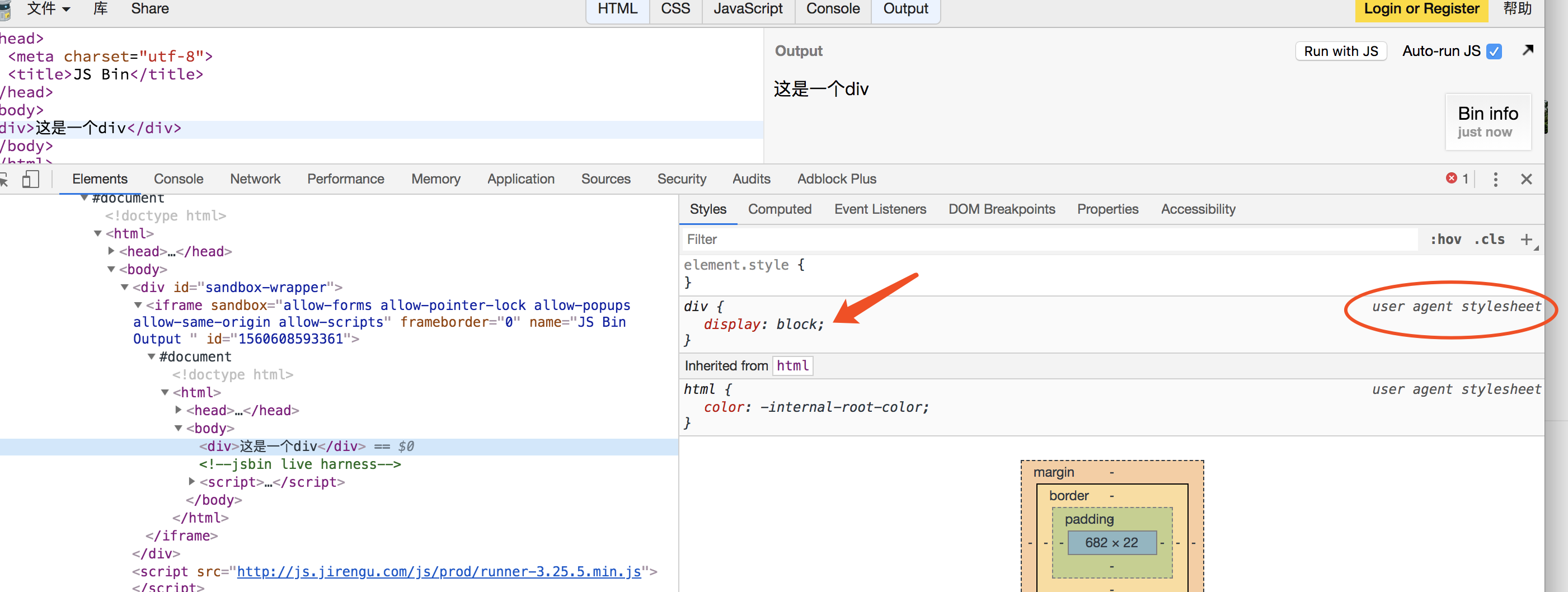Focus the styles Filter input field
The height and width of the screenshot is (592, 1568).
point(1049,239)
